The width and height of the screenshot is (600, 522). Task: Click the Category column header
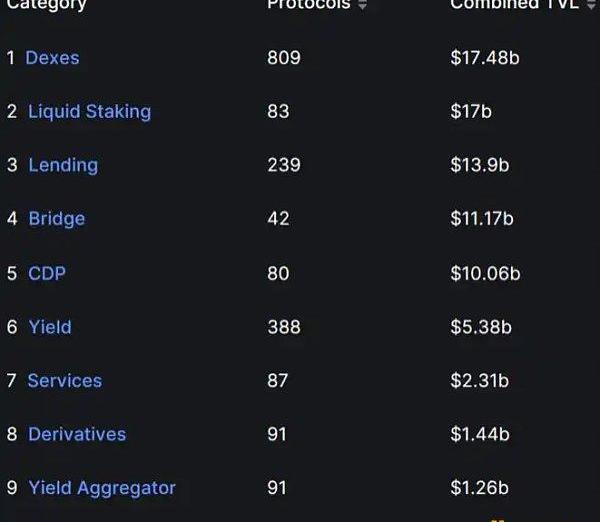46,5
